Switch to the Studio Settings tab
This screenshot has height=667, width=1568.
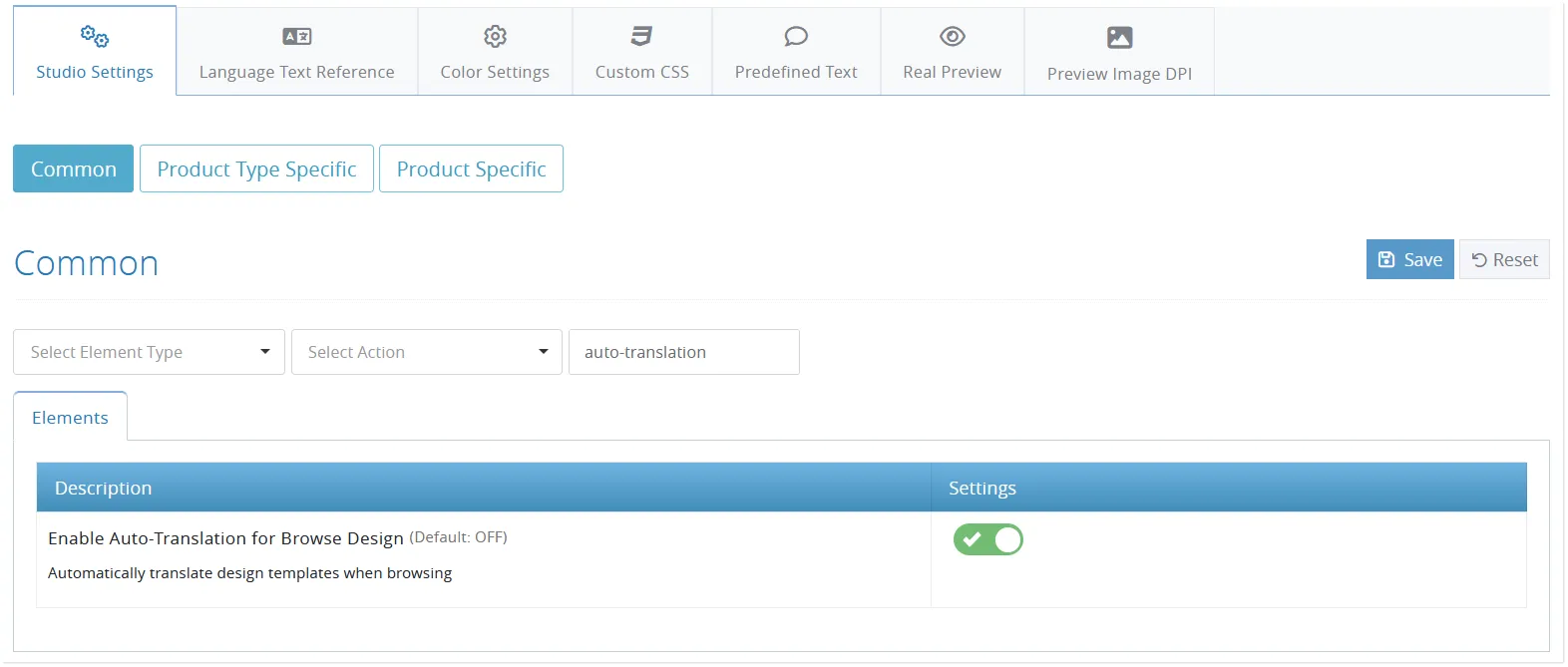click(x=95, y=51)
